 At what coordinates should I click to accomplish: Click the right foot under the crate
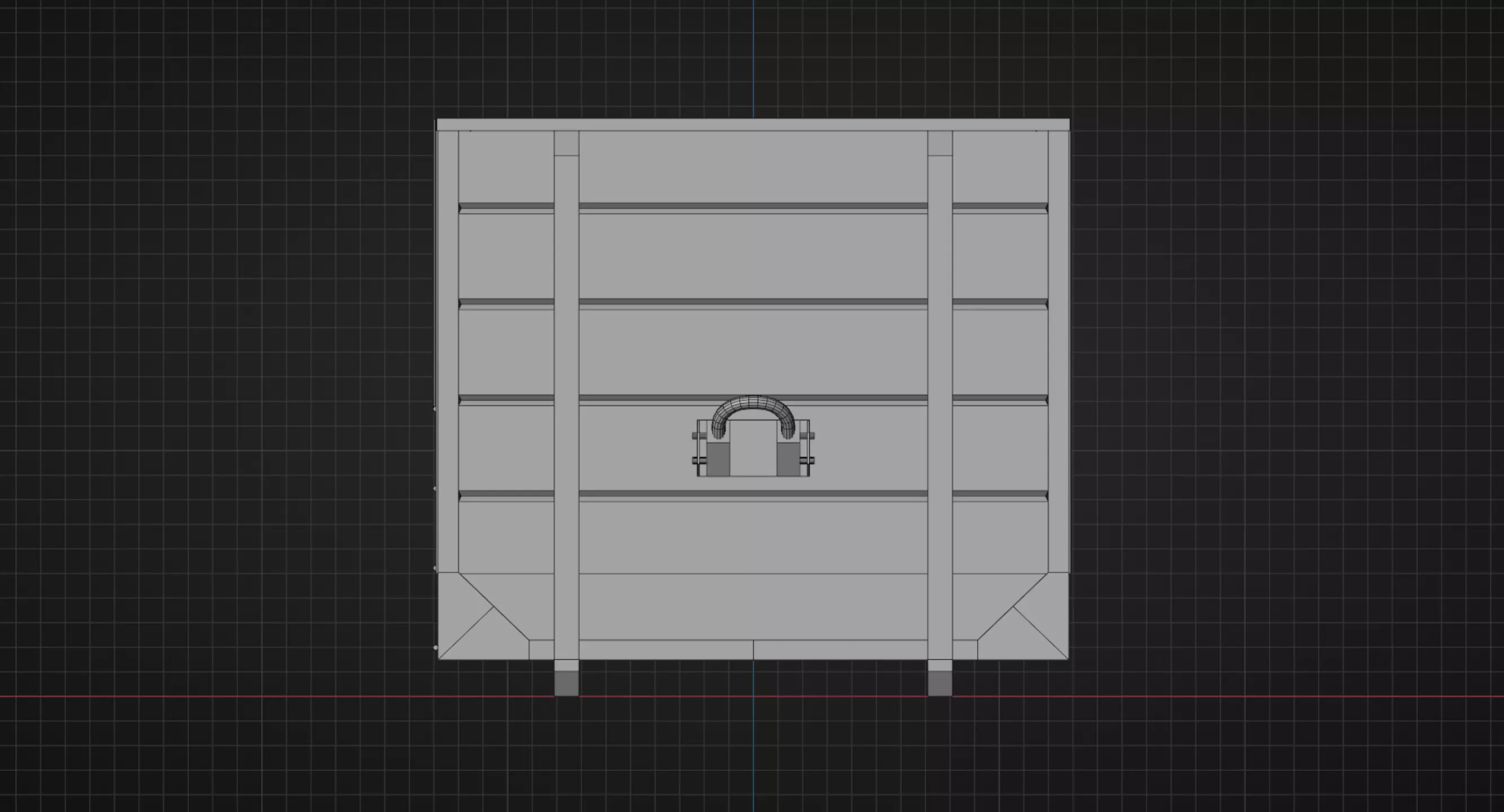940,678
